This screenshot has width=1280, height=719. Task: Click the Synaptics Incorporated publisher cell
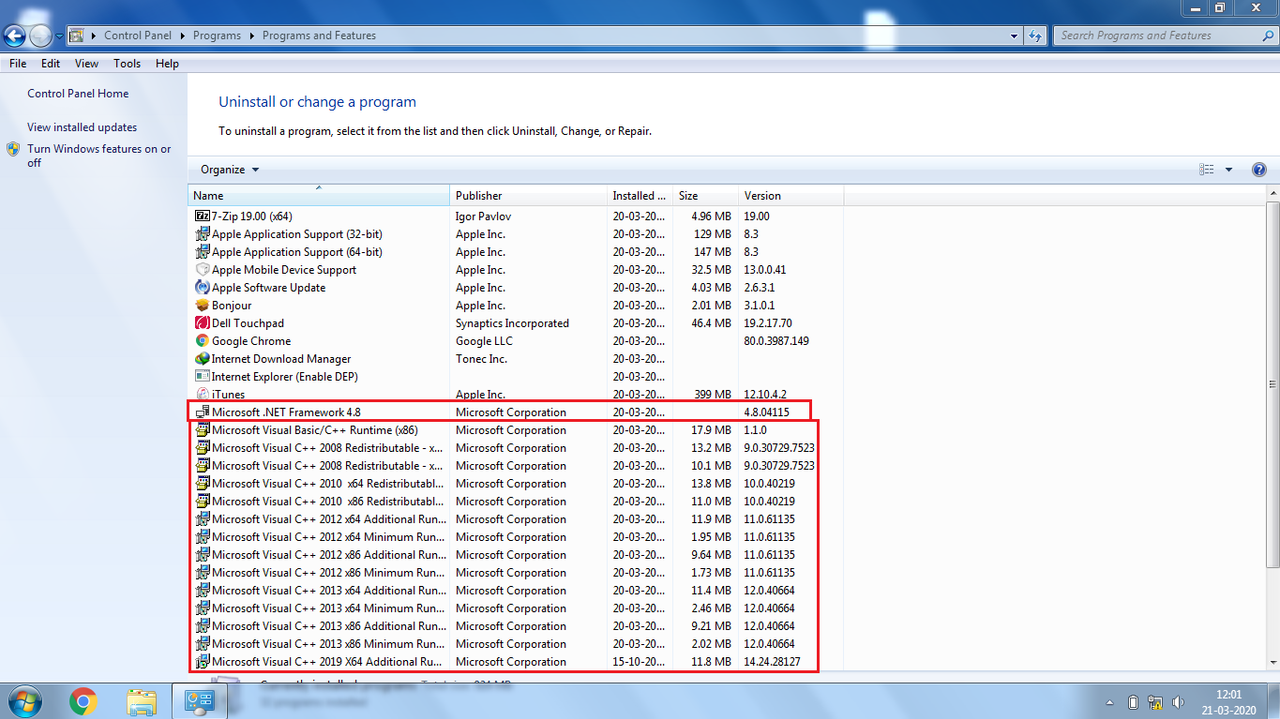512,324
